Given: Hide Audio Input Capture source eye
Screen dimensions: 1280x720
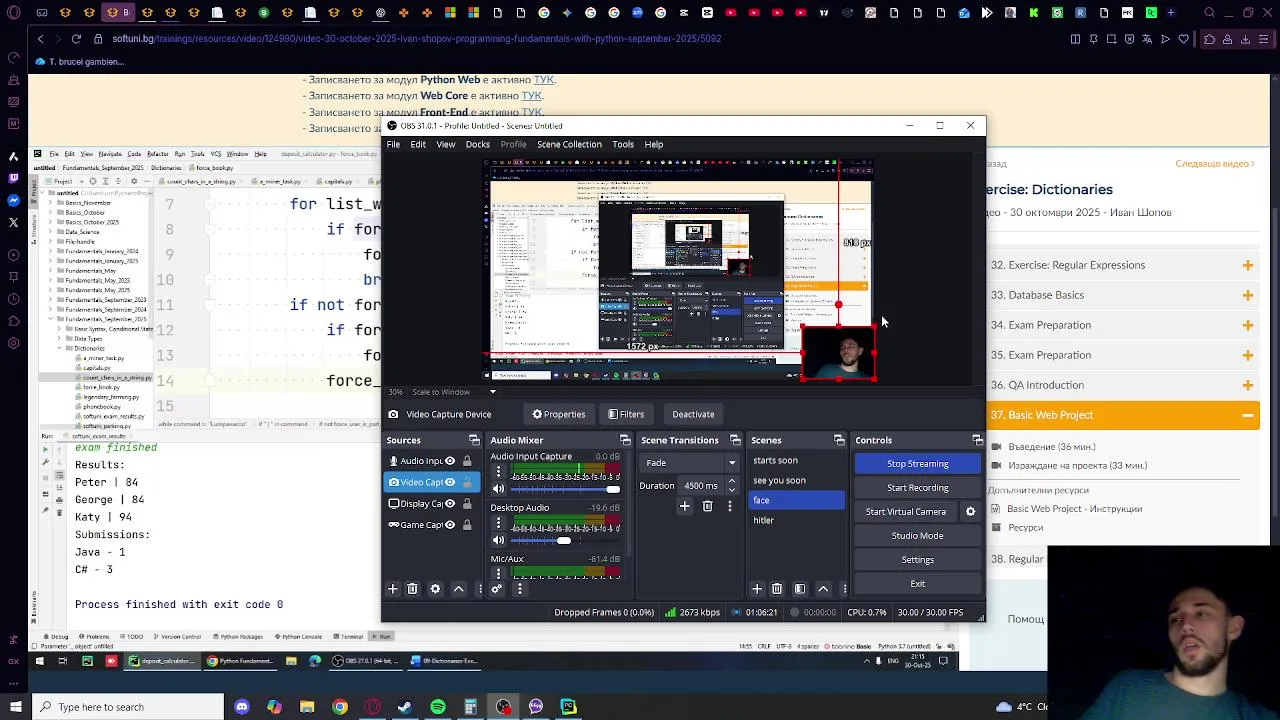Looking at the screenshot, I should pyautogui.click(x=450, y=461).
